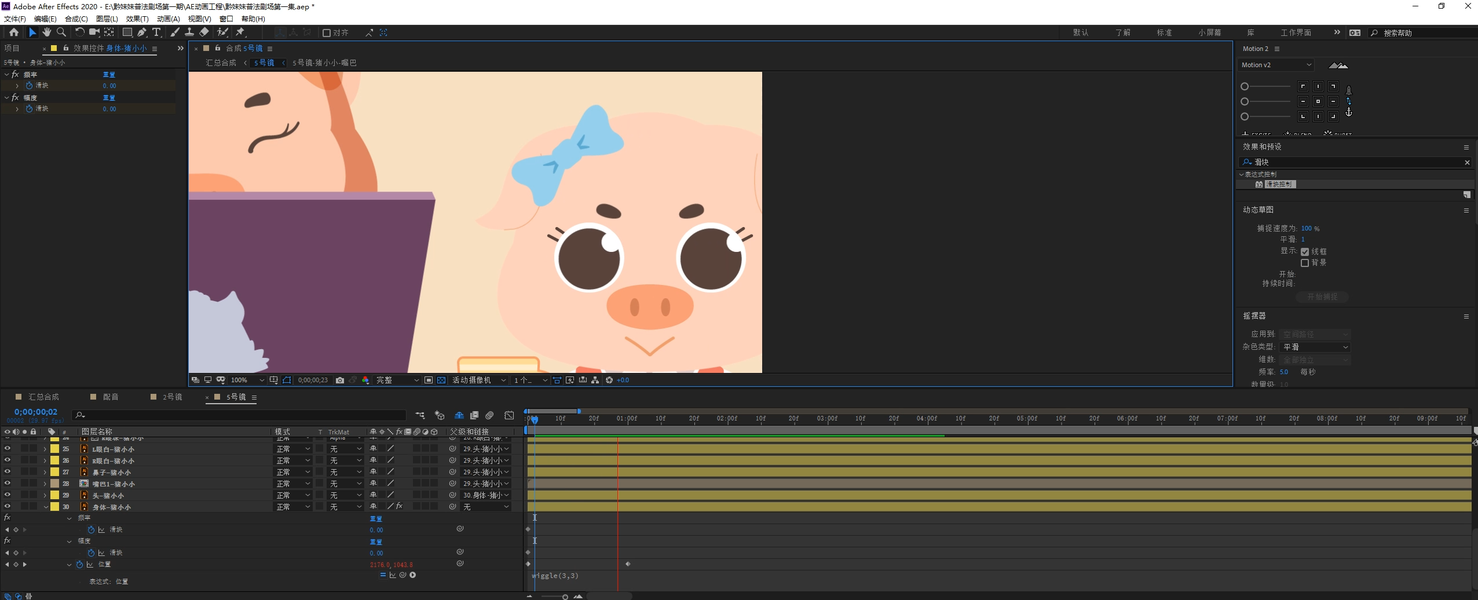Select the Pen tool
The image size is (1478, 600).
point(142,32)
